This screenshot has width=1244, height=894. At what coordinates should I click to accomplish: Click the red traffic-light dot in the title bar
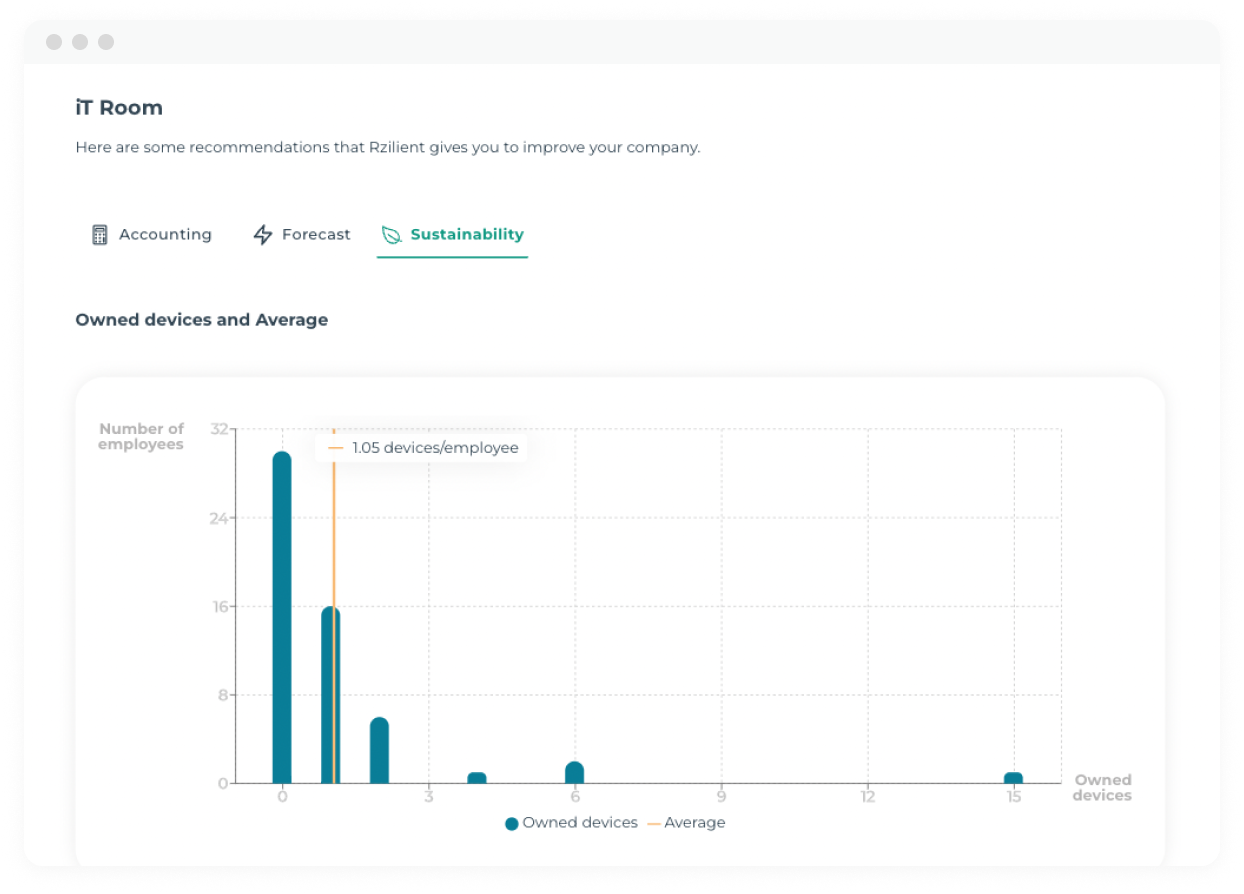point(53,42)
